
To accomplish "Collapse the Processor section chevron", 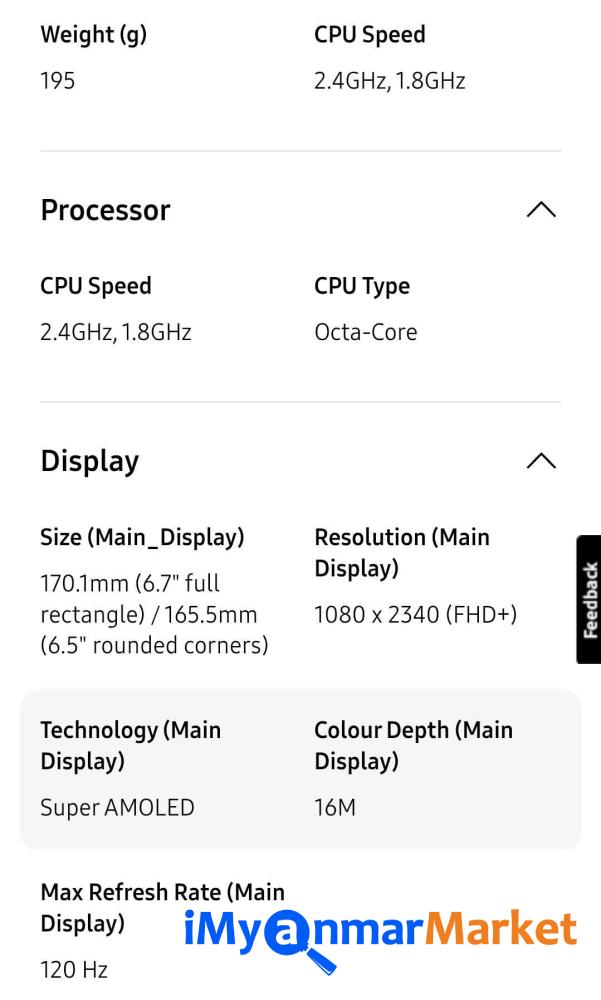I will (540, 210).
